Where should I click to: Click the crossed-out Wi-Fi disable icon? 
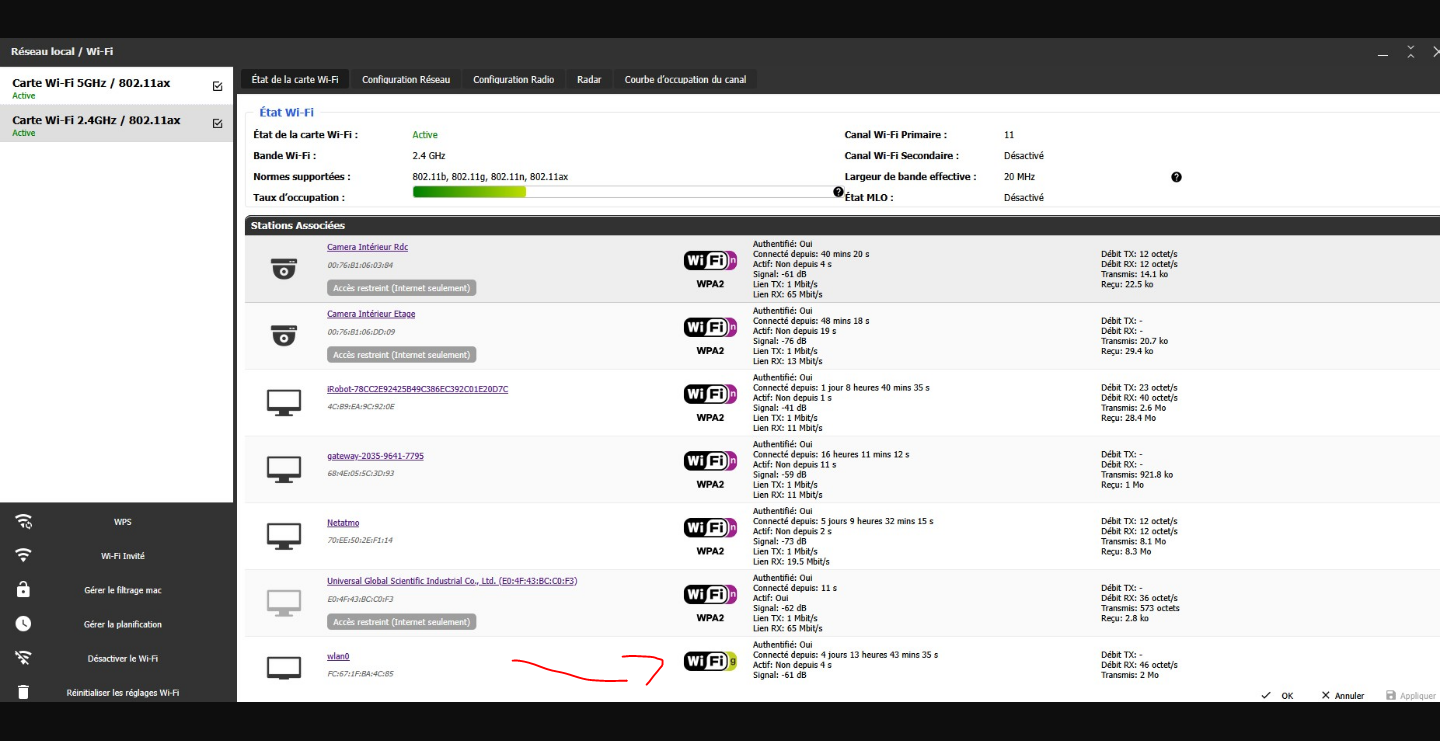click(24, 658)
